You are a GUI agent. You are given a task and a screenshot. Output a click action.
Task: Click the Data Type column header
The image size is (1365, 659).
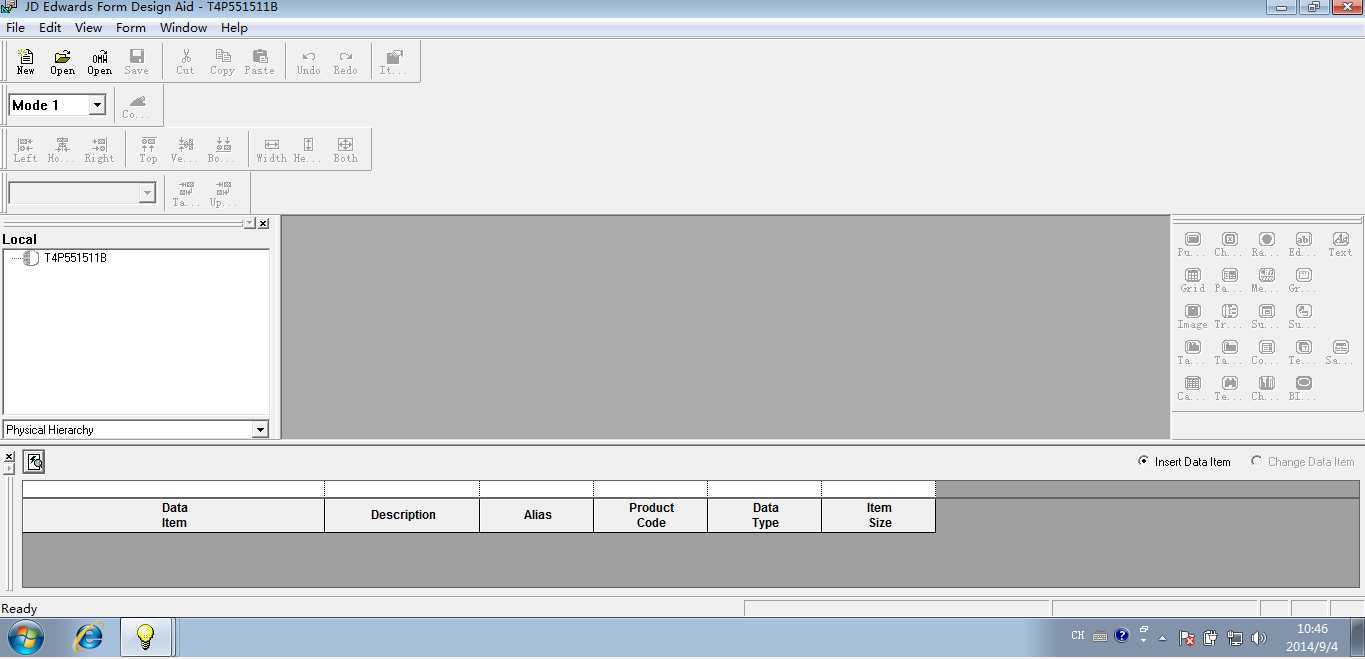click(765, 515)
